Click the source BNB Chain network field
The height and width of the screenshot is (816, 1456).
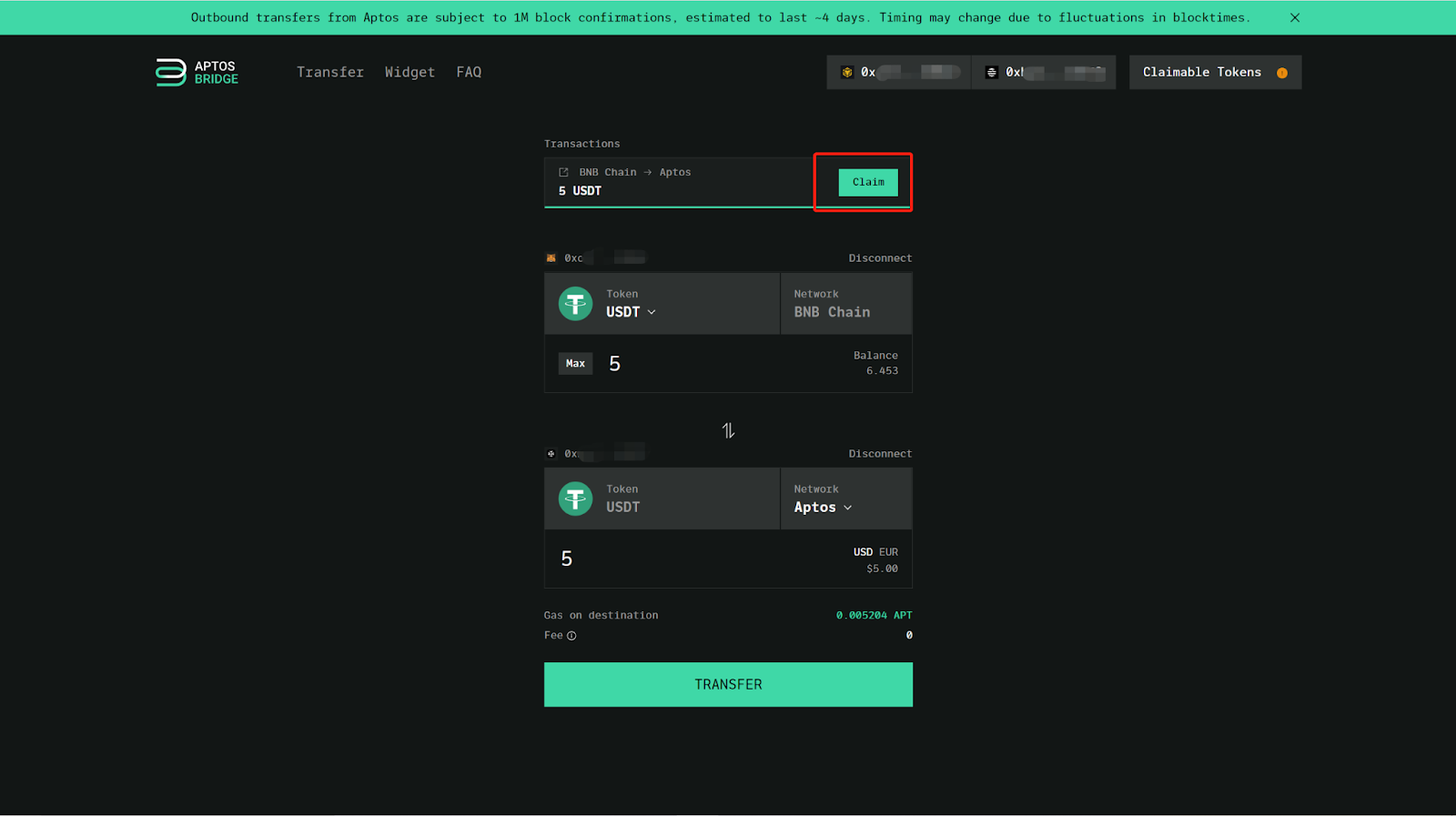coord(846,304)
